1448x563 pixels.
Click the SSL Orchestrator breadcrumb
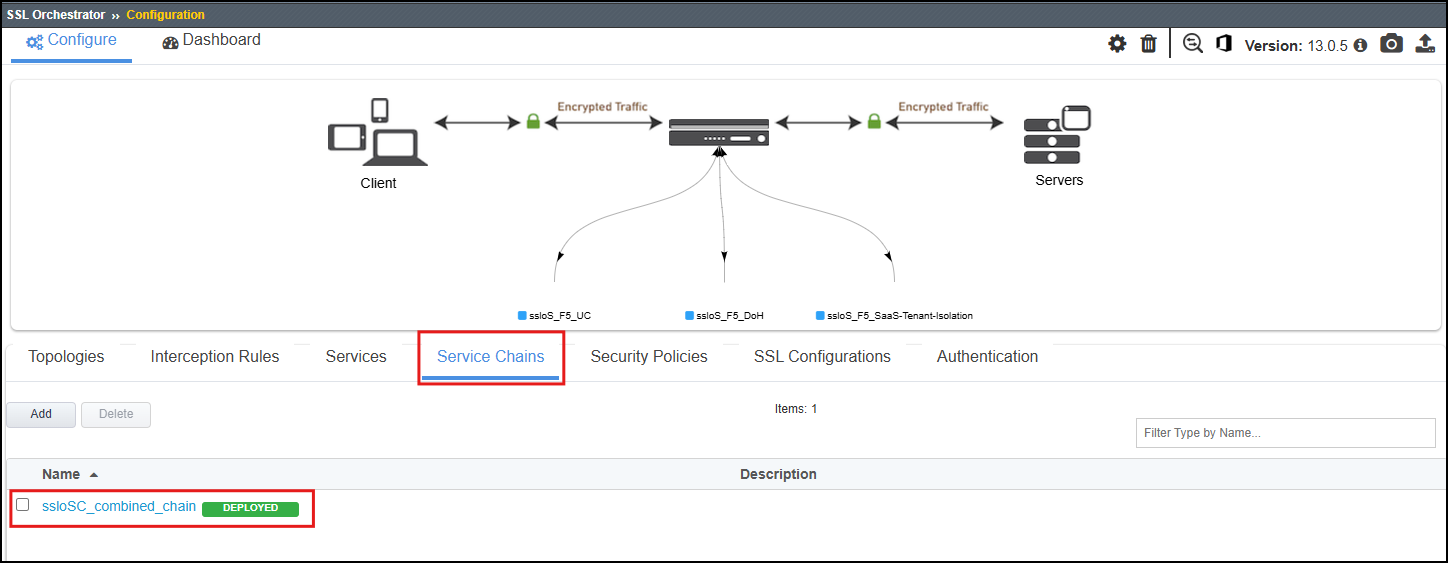[x=56, y=15]
